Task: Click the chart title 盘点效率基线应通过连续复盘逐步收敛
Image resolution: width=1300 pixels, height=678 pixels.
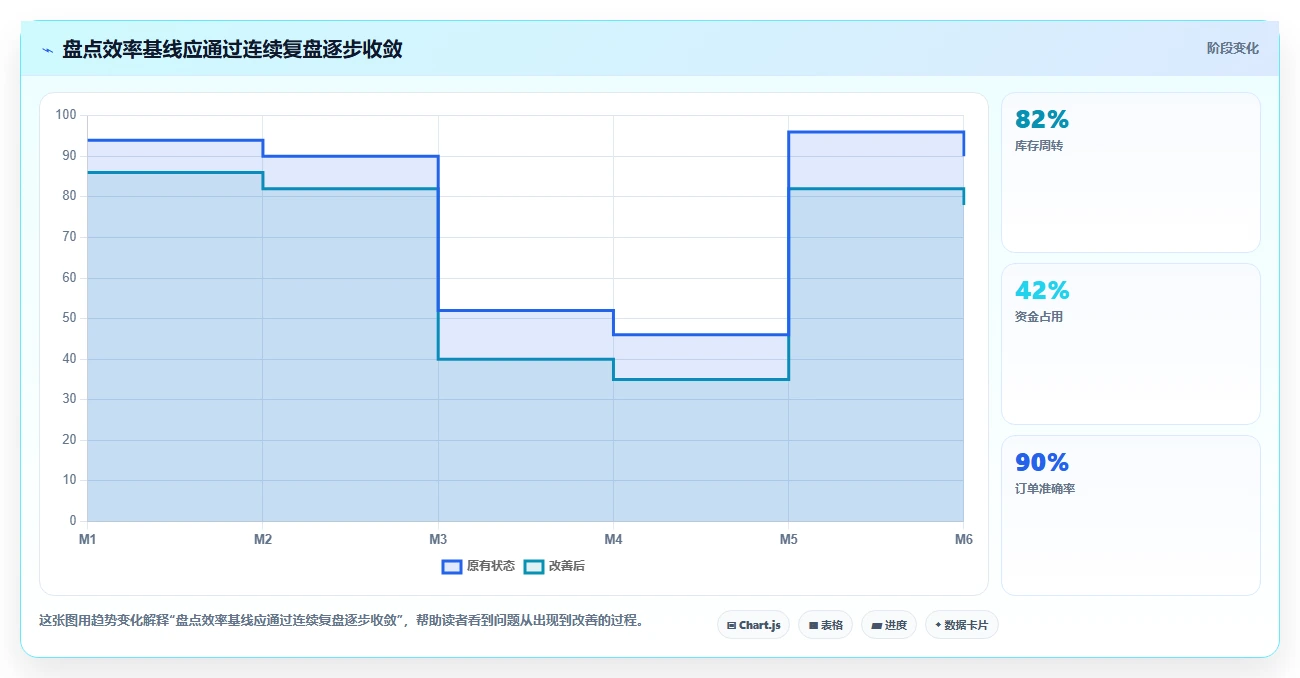Action: [232, 49]
